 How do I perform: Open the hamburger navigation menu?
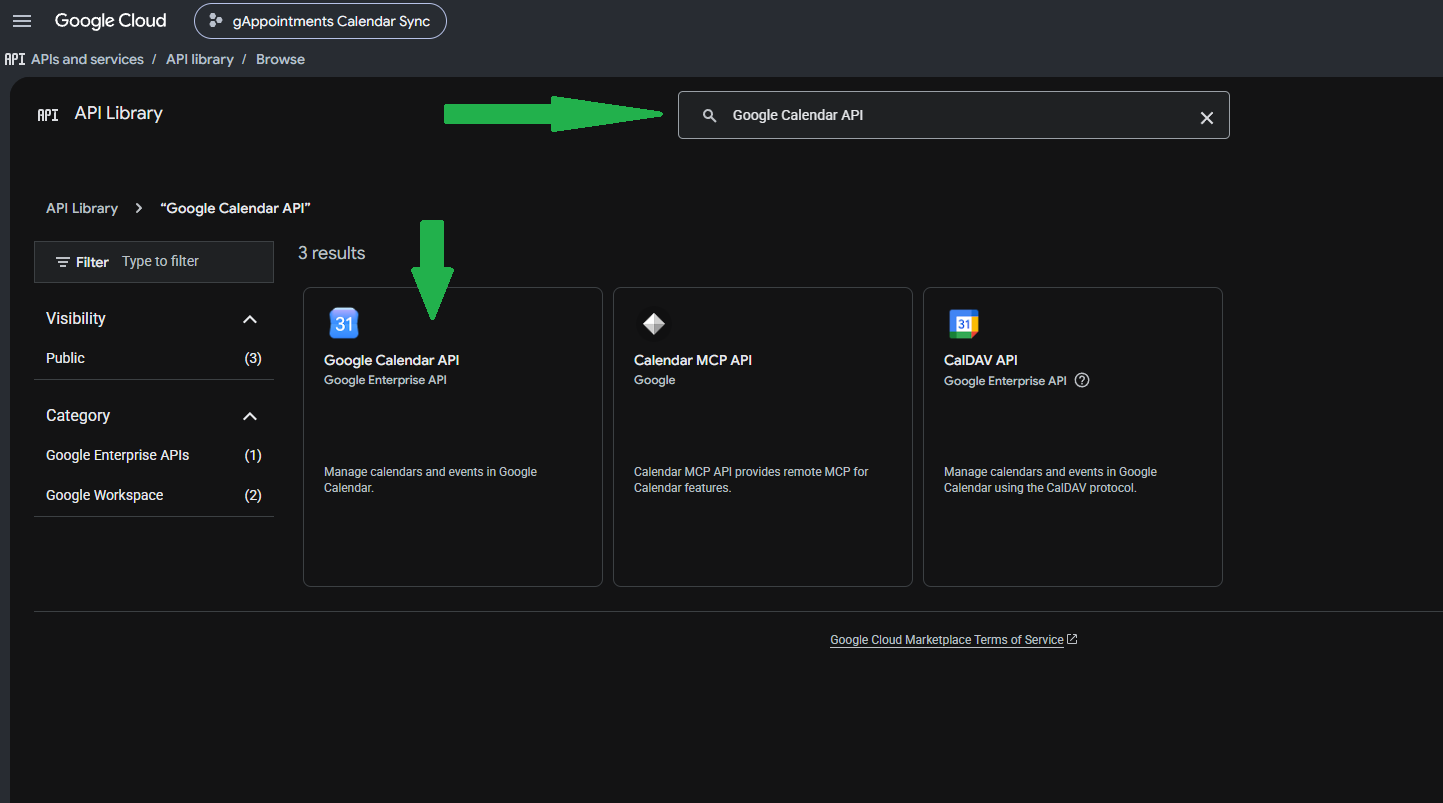[x=22, y=21]
